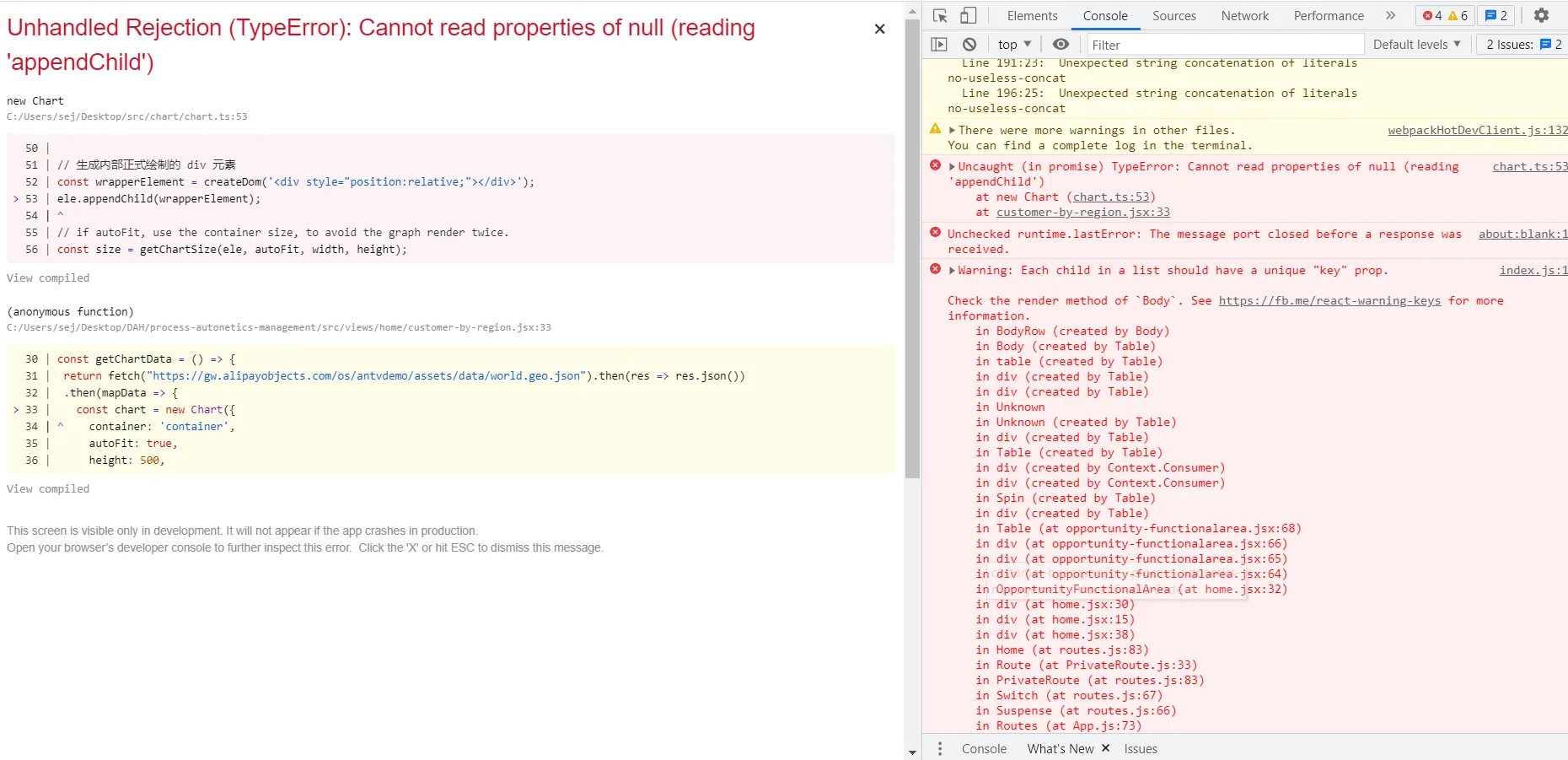Click the 'new Chart' stack frame title
The image size is (1568, 760).
click(35, 100)
